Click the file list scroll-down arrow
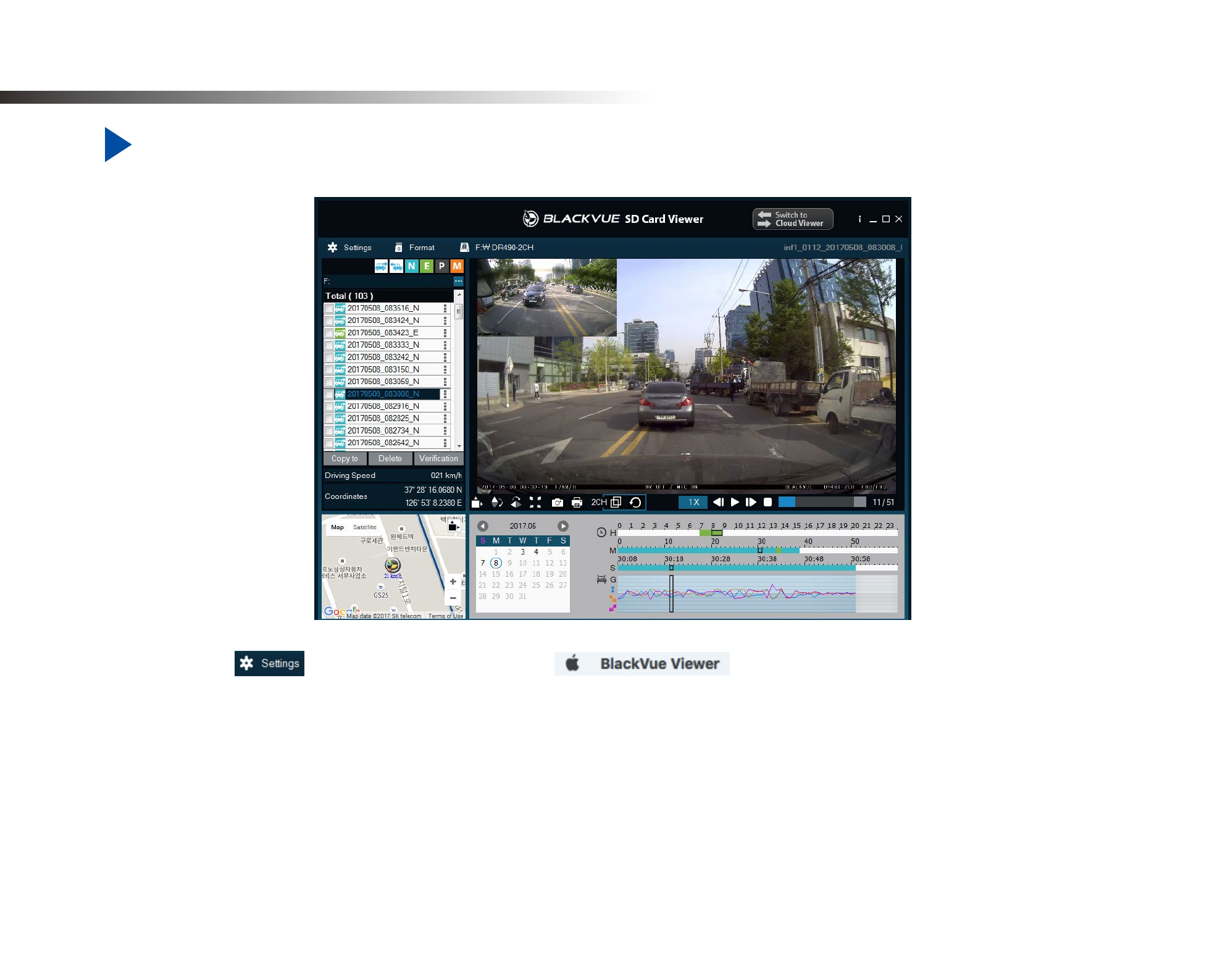 [459, 446]
